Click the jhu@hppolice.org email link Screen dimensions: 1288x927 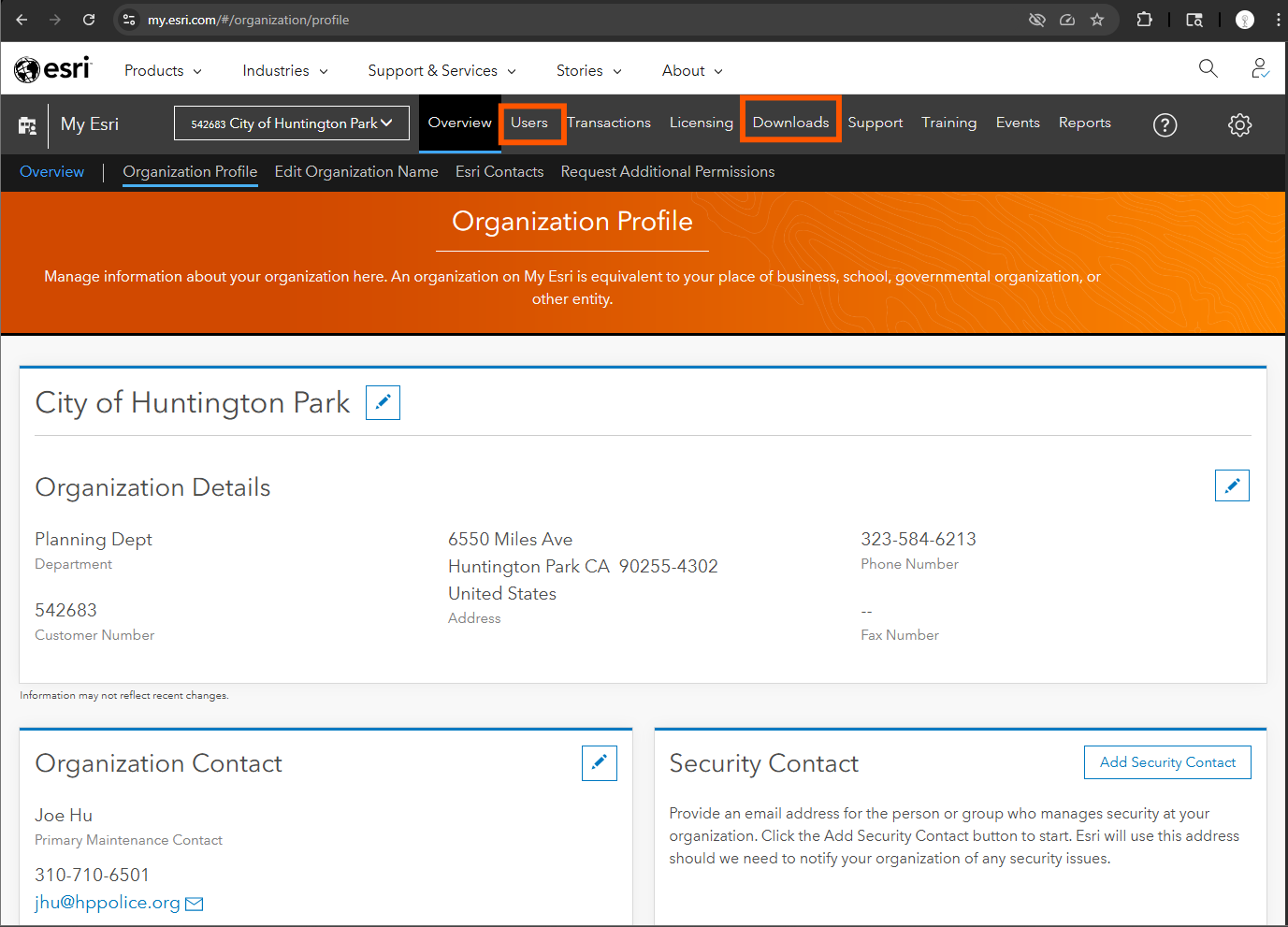[108, 903]
